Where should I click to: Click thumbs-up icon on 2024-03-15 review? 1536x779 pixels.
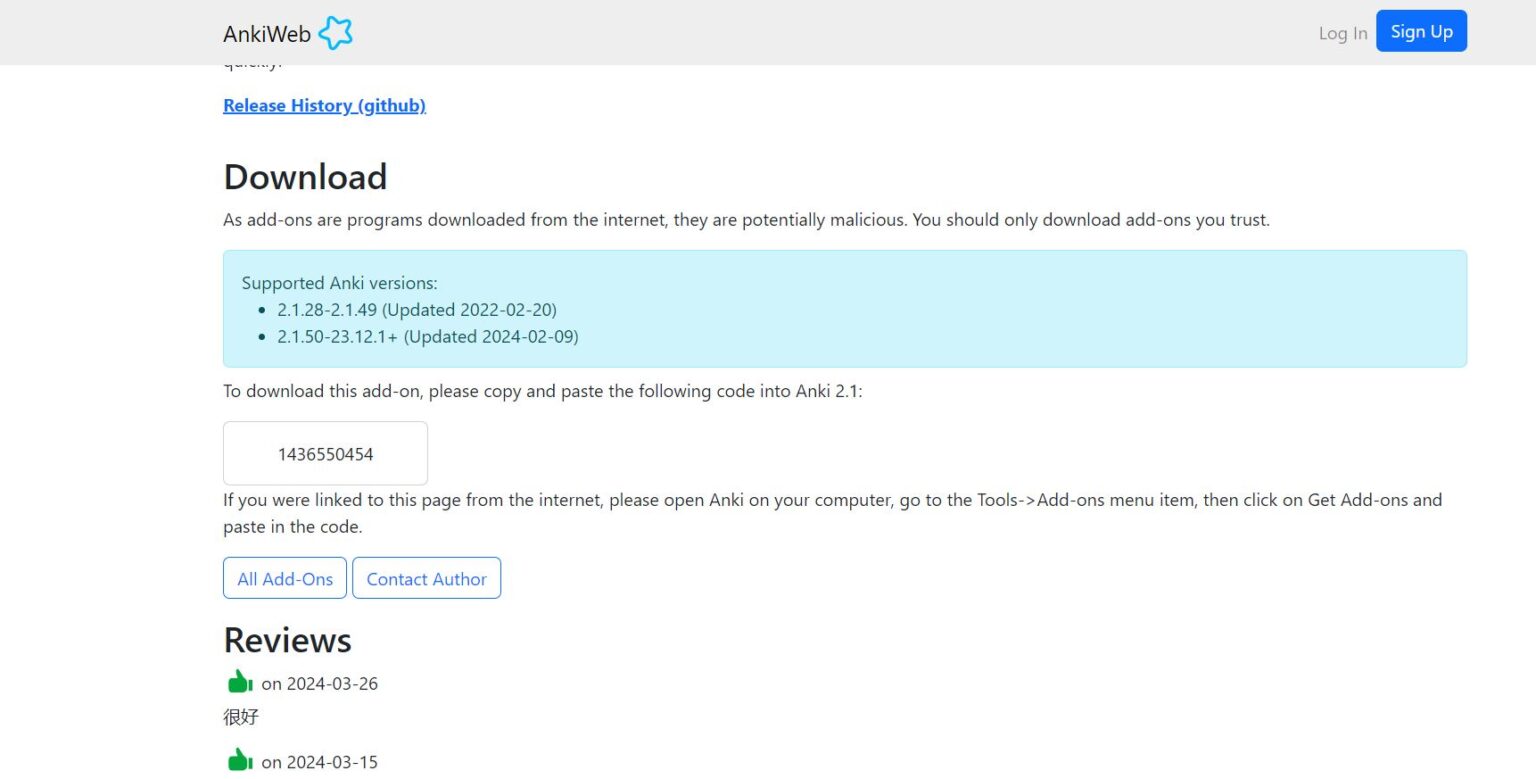tap(239, 761)
